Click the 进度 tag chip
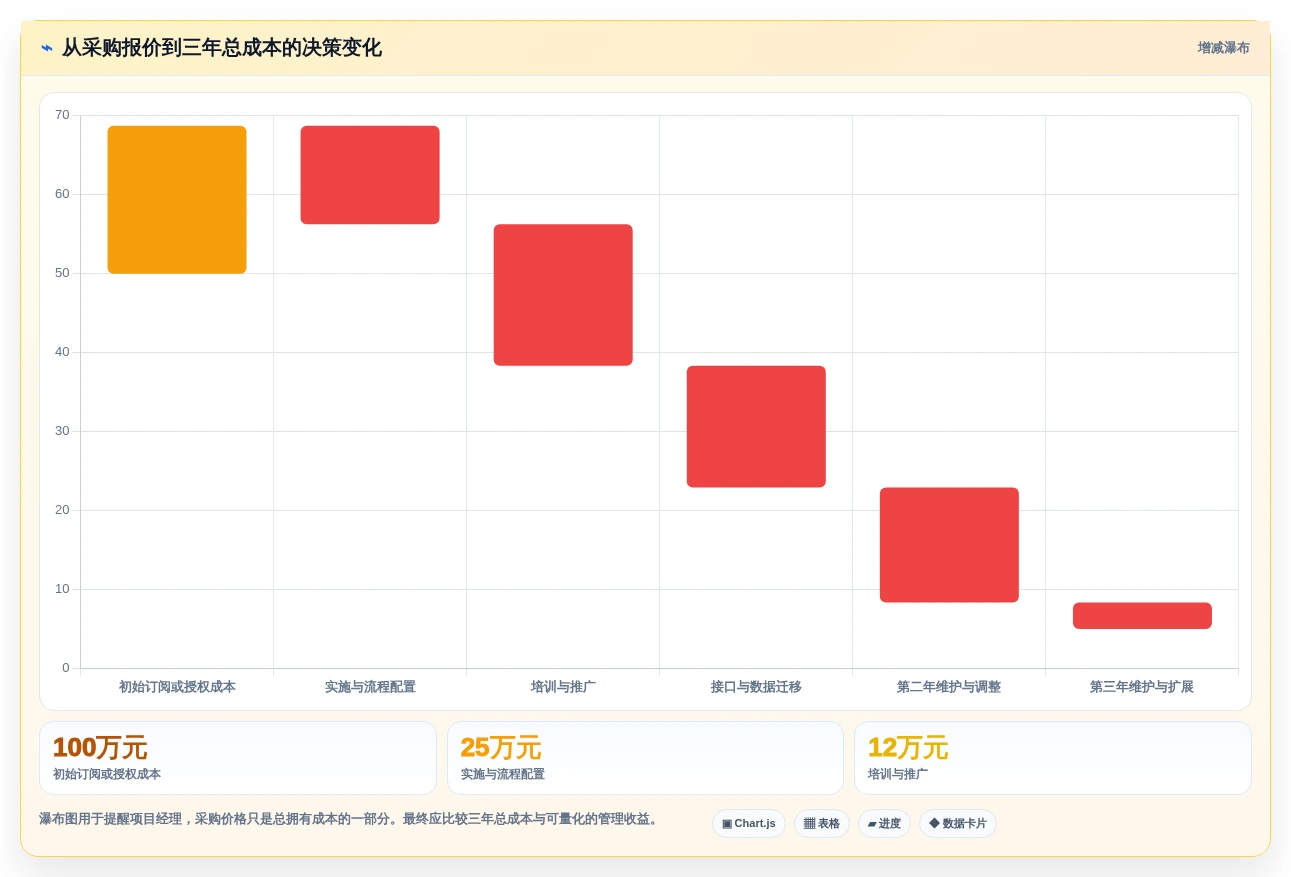 pos(884,824)
